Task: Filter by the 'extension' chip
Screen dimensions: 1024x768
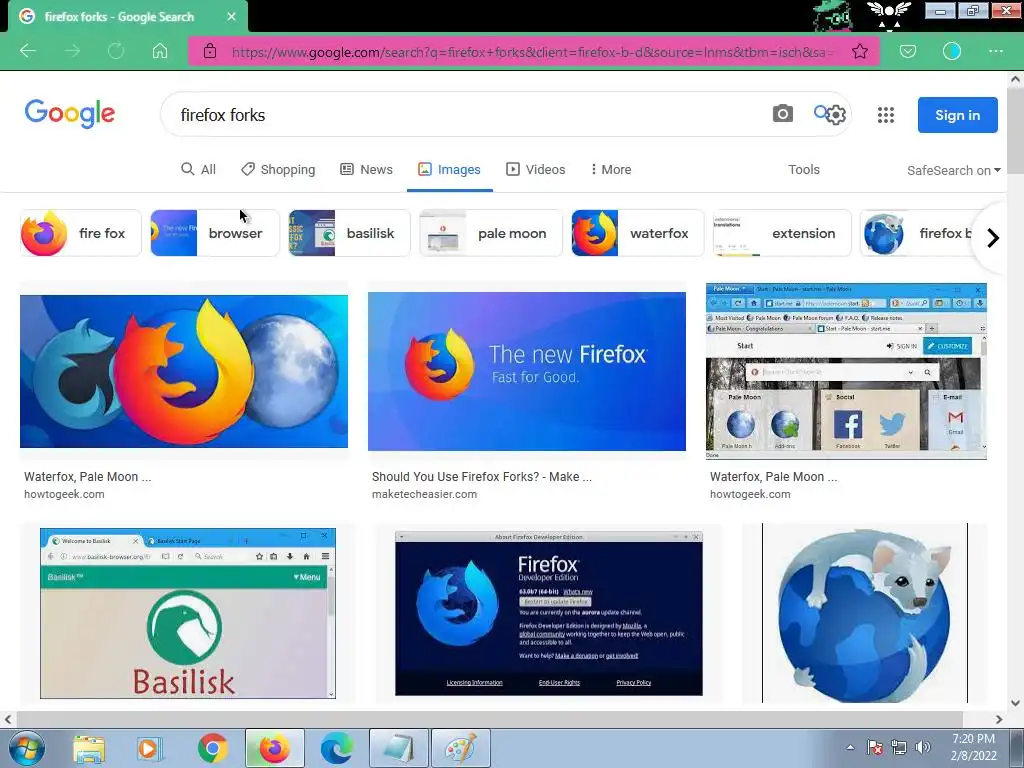Action: click(x=782, y=233)
